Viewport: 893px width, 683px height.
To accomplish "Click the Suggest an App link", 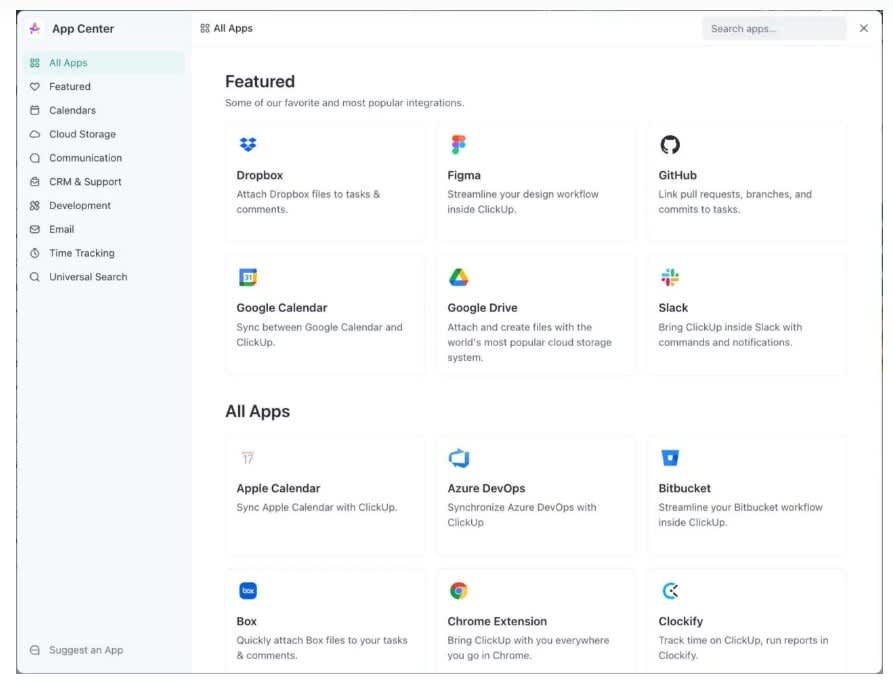I will coord(86,651).
